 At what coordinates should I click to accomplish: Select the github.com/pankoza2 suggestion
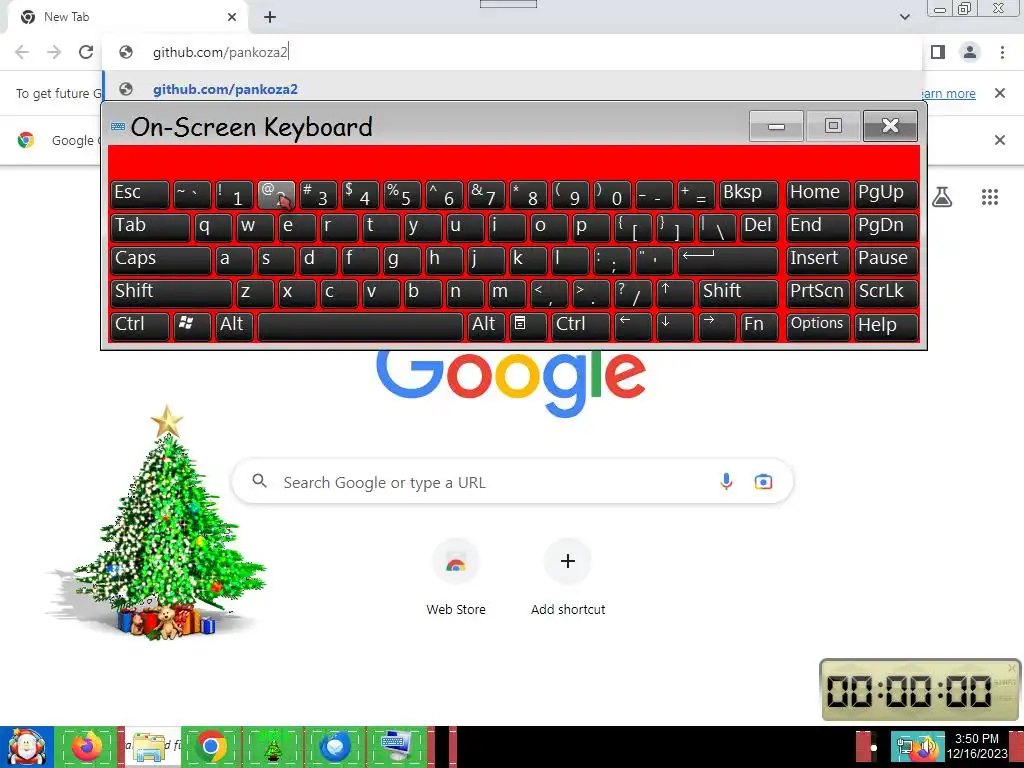(x=512, y=89)
